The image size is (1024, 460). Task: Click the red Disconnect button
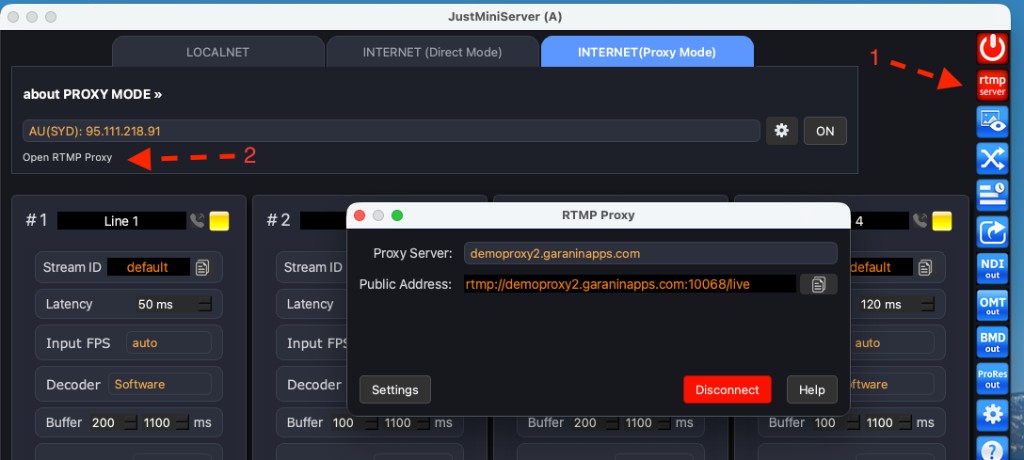tap(727, 389)
